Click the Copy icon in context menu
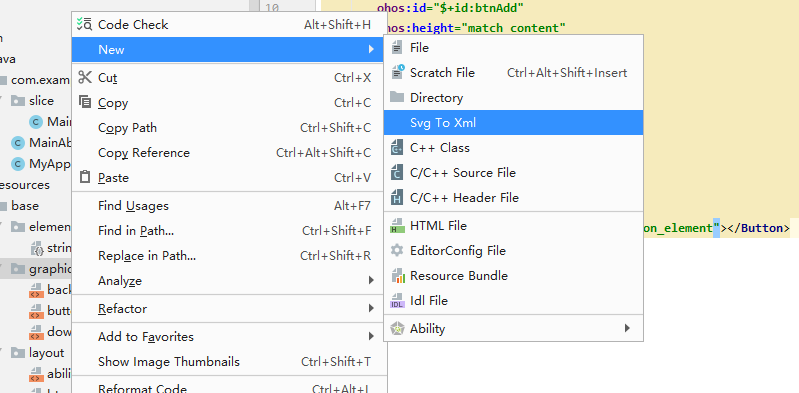Image resolution: width=799 pixels, height=393 pixels. tap(85, 102)
